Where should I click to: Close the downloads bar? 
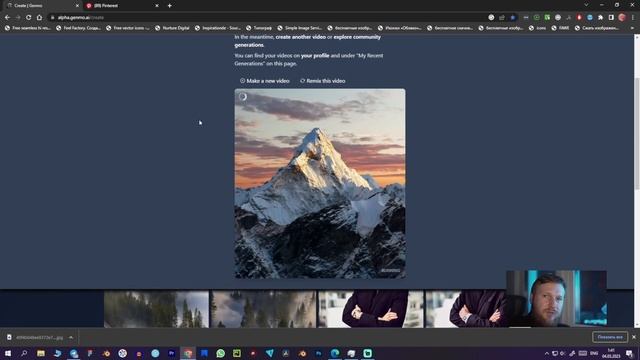(x=633, y=337)
